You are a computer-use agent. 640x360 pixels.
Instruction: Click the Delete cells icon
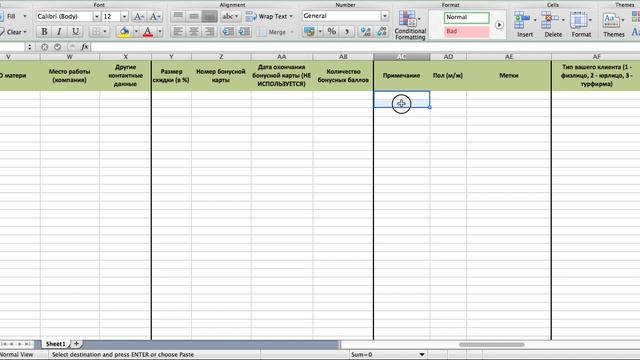(550, 20)
